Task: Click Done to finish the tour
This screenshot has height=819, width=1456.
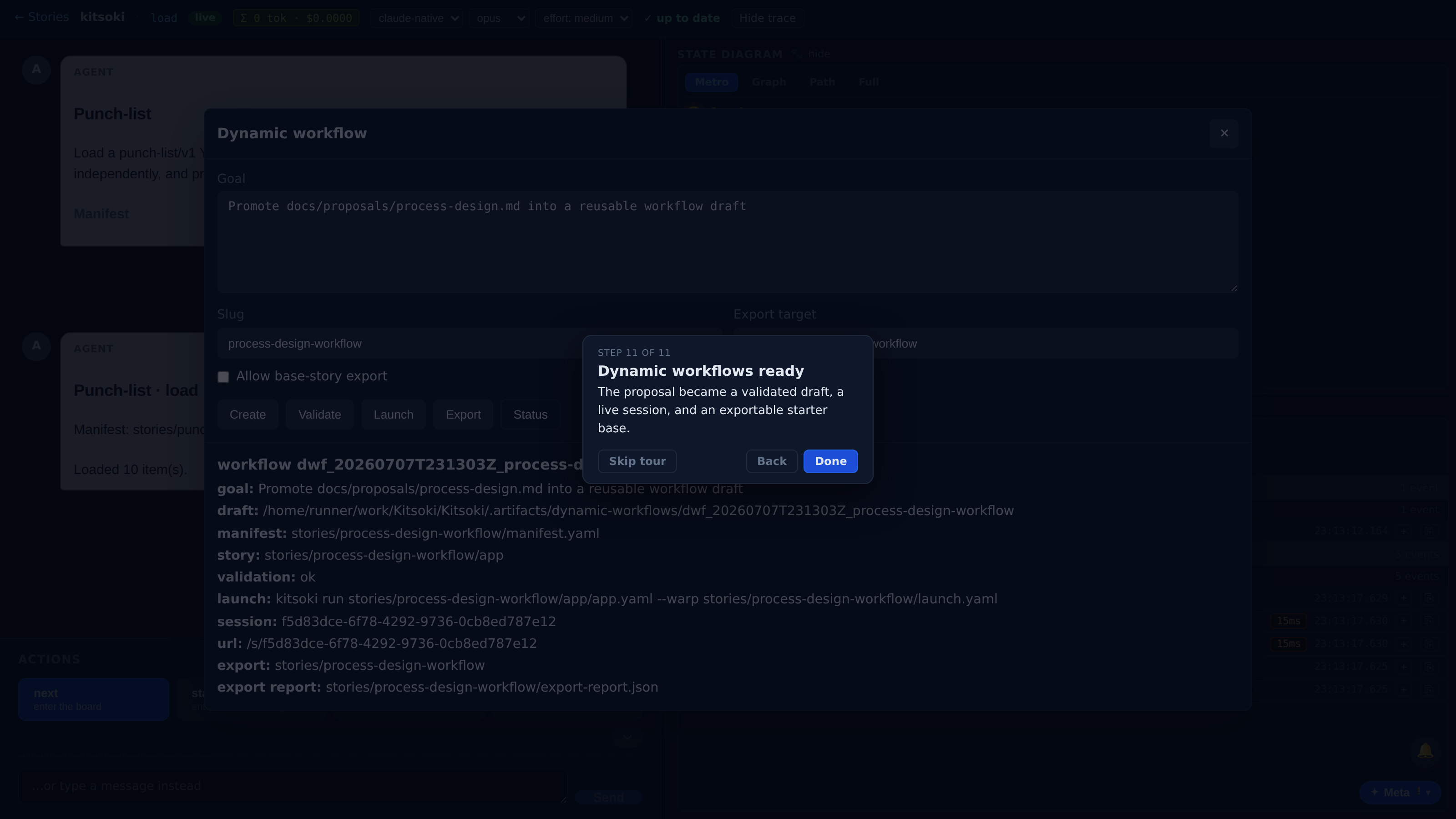Action: 830,461
